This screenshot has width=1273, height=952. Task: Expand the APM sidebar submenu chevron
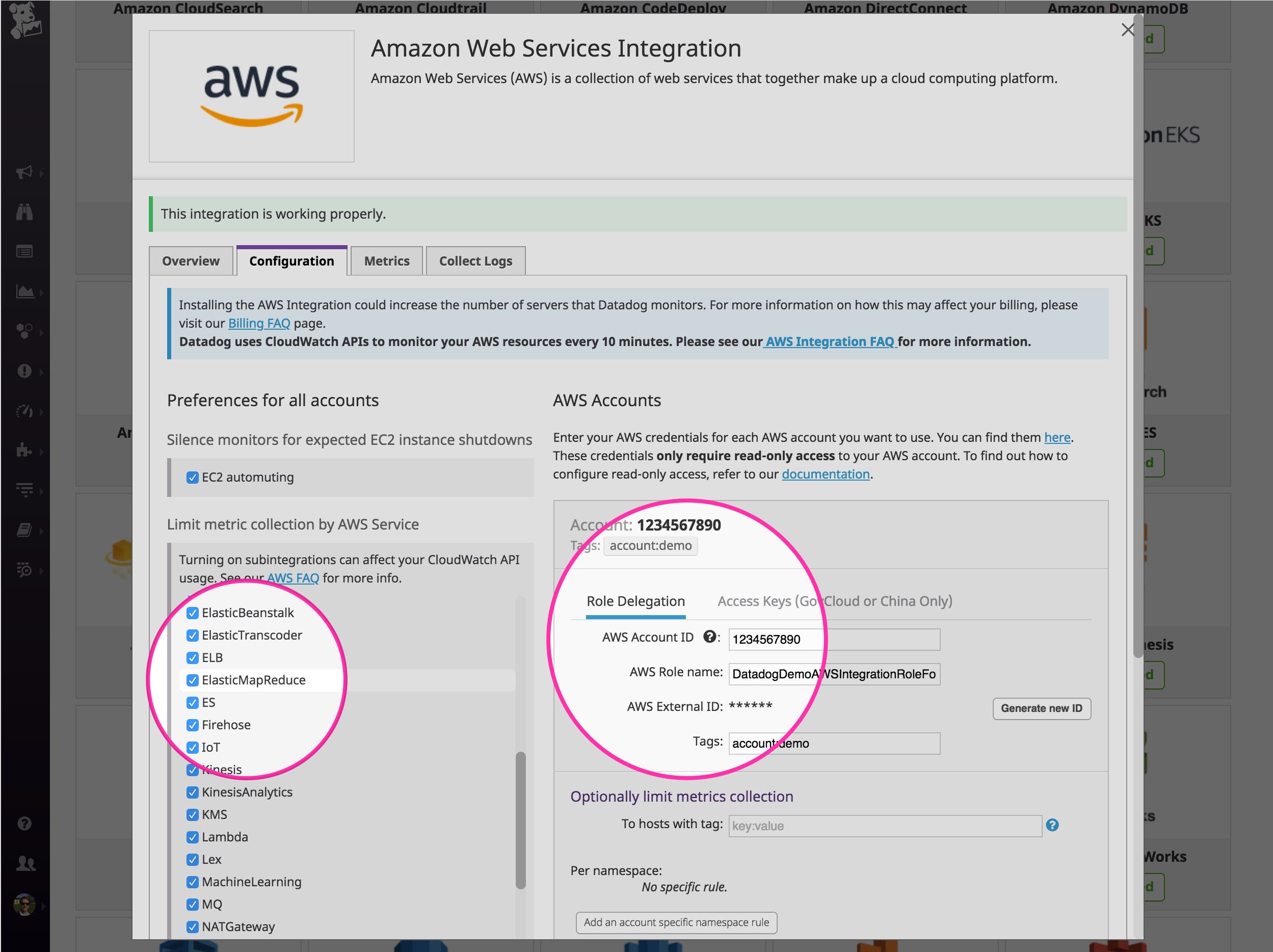pyautogui.click(x=41, y=412)
